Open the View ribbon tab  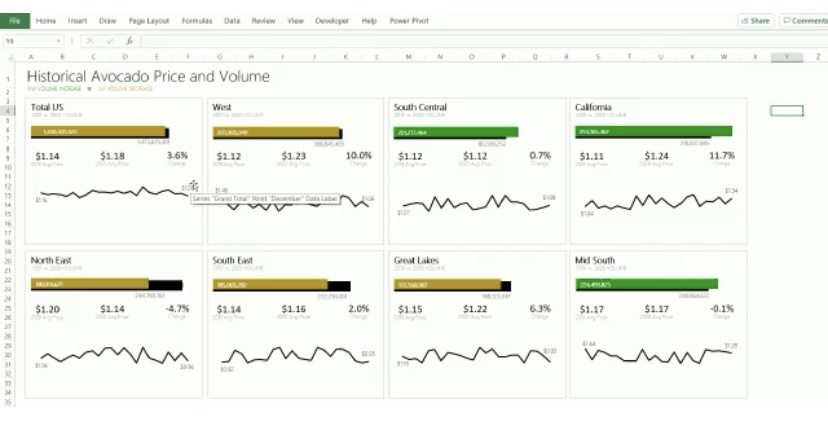[x=296, y=21]
